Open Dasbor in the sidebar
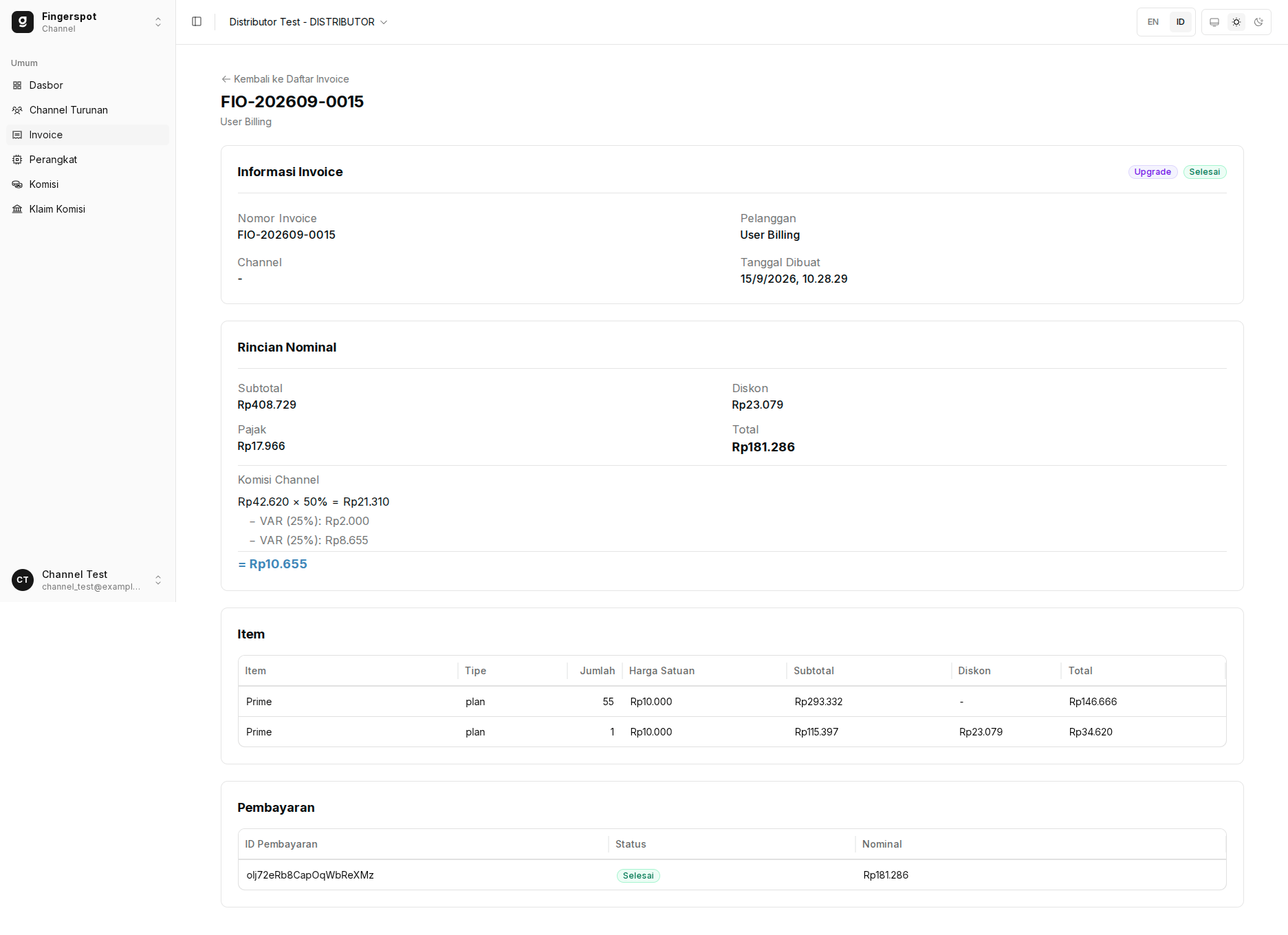The height and width of the screenshot is (935, 1288). point(88,85)
